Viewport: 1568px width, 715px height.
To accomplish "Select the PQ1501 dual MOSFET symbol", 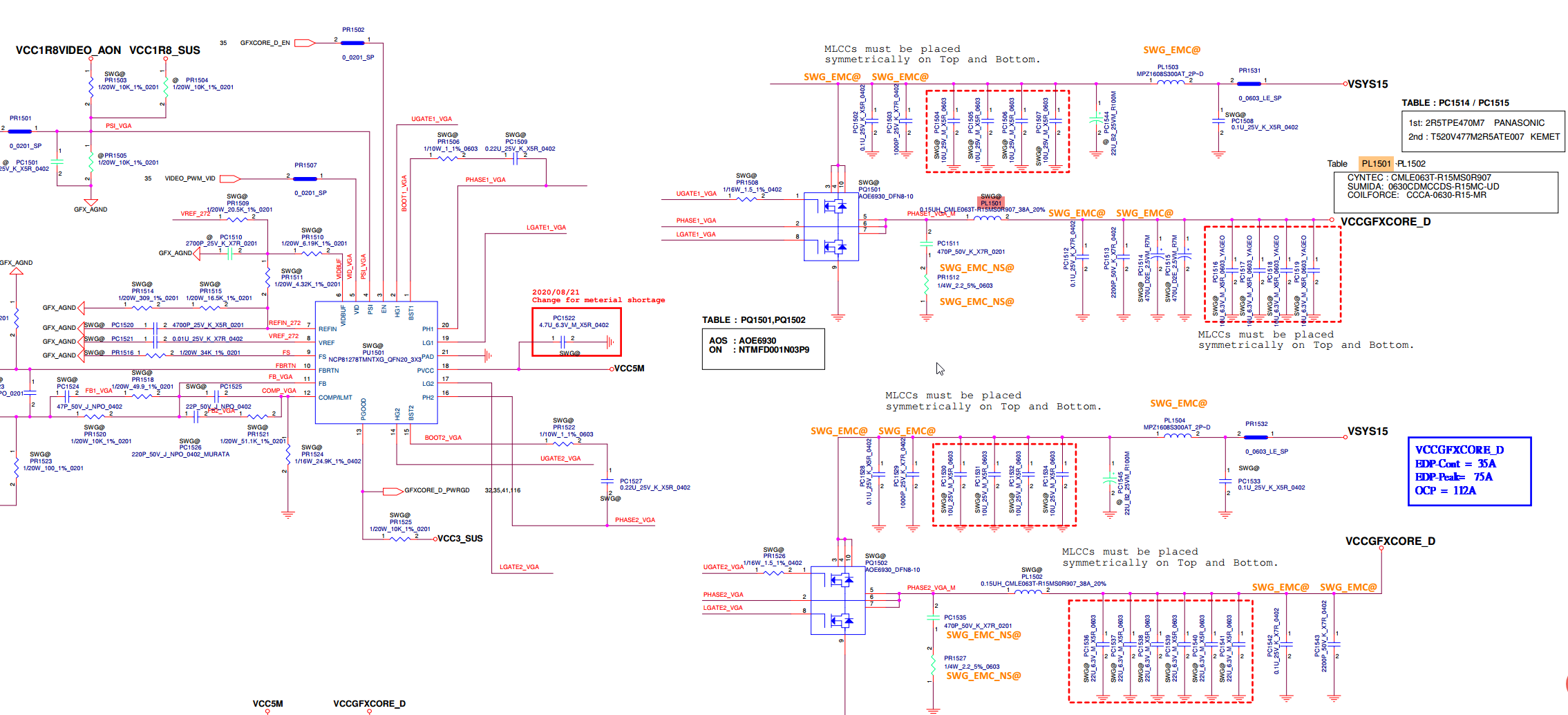I will tap(831, 227).
